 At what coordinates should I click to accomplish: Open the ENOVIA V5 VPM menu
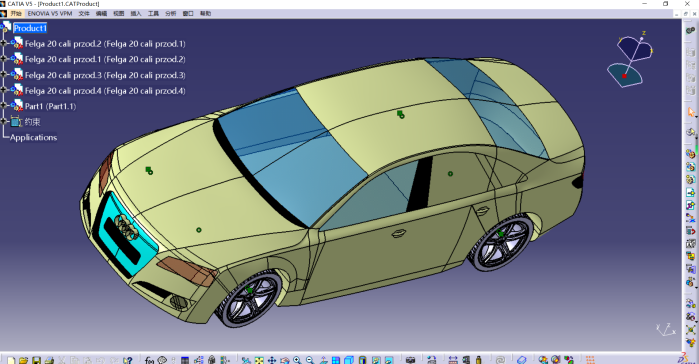[50, 13]
